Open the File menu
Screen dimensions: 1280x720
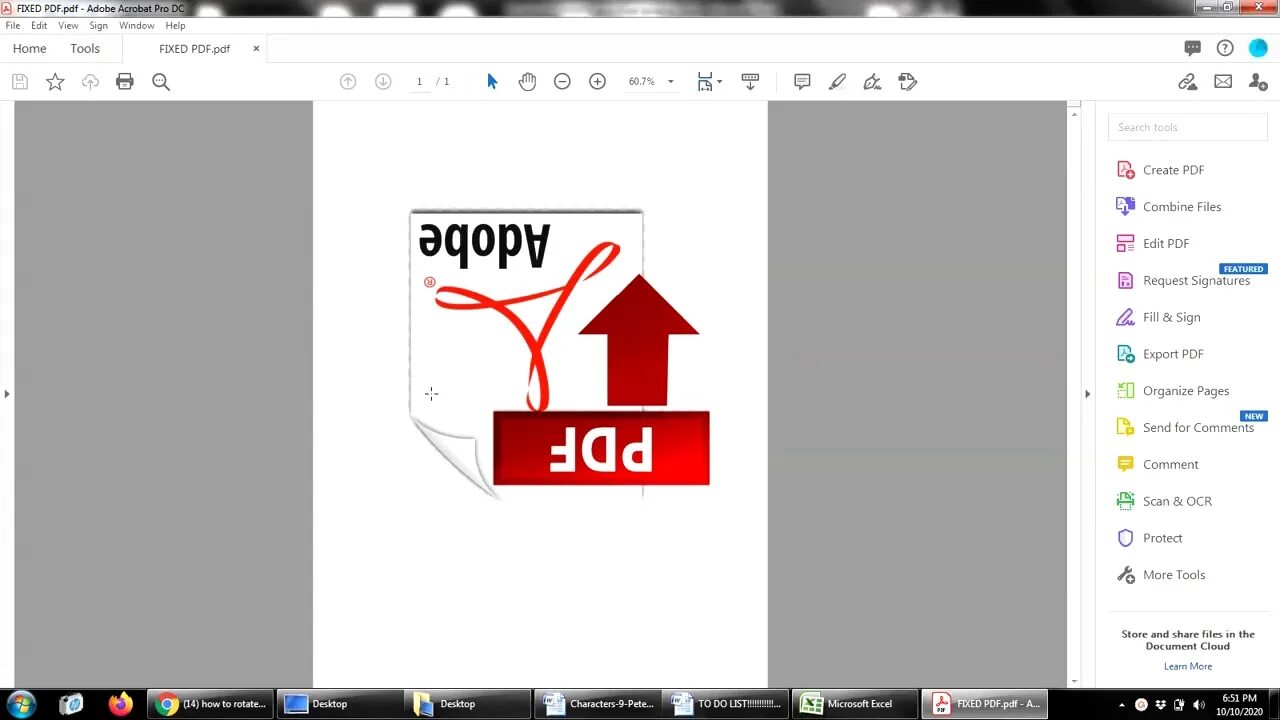13,25
